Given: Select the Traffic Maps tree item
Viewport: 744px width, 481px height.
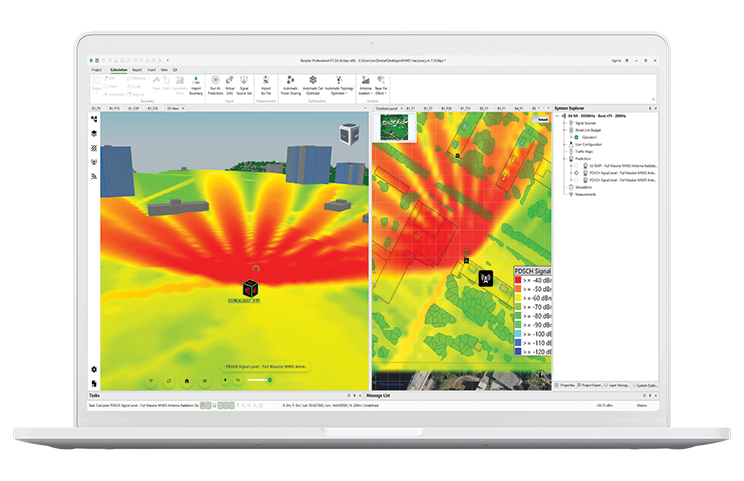Looking at the screenshot, I should tap(583, 151).
